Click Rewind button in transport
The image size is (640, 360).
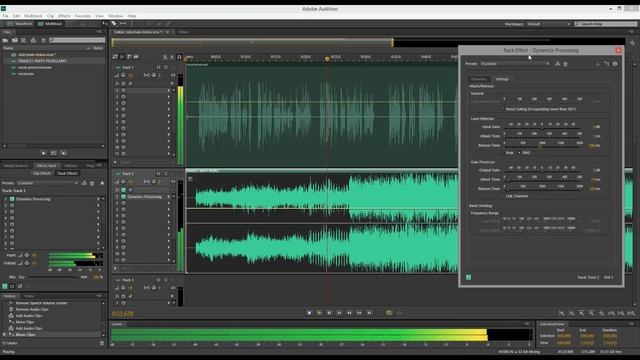coord(349,313)
